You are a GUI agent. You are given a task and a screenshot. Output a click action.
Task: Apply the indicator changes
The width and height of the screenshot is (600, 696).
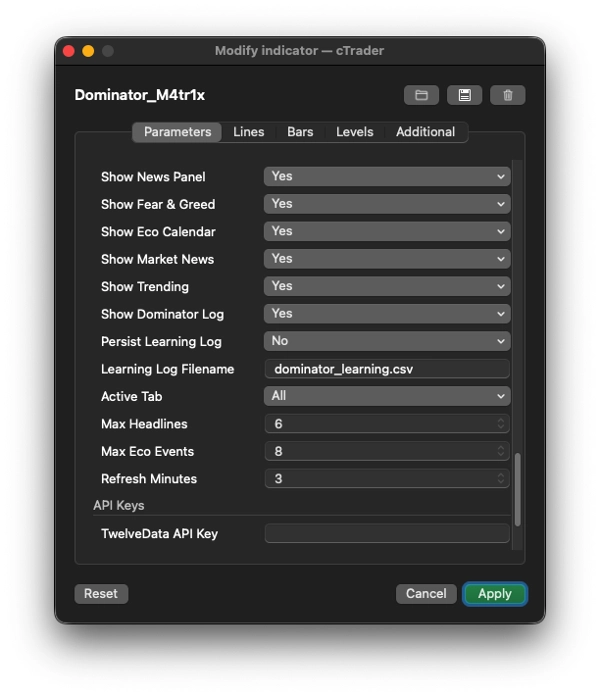495,593
